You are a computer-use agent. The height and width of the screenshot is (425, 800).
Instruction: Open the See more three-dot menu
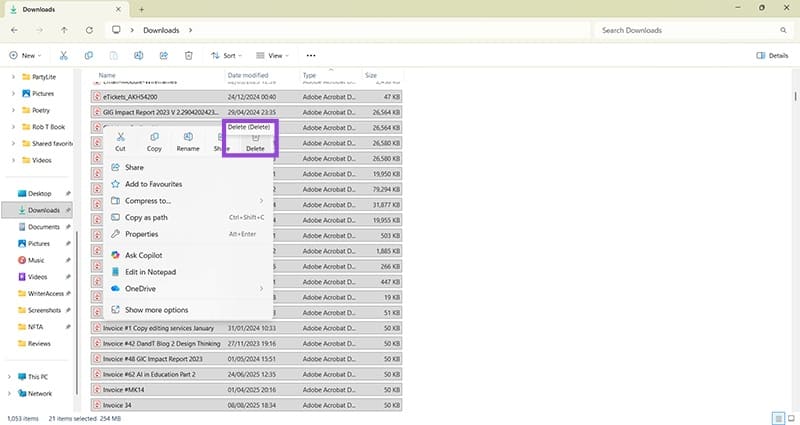pyautogui.click(x=311, y=56)
